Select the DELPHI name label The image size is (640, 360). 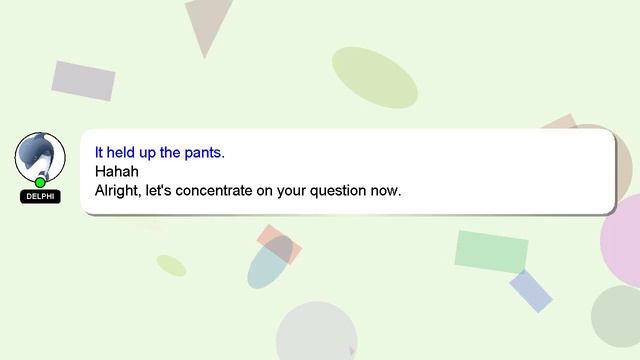point(40,196)
